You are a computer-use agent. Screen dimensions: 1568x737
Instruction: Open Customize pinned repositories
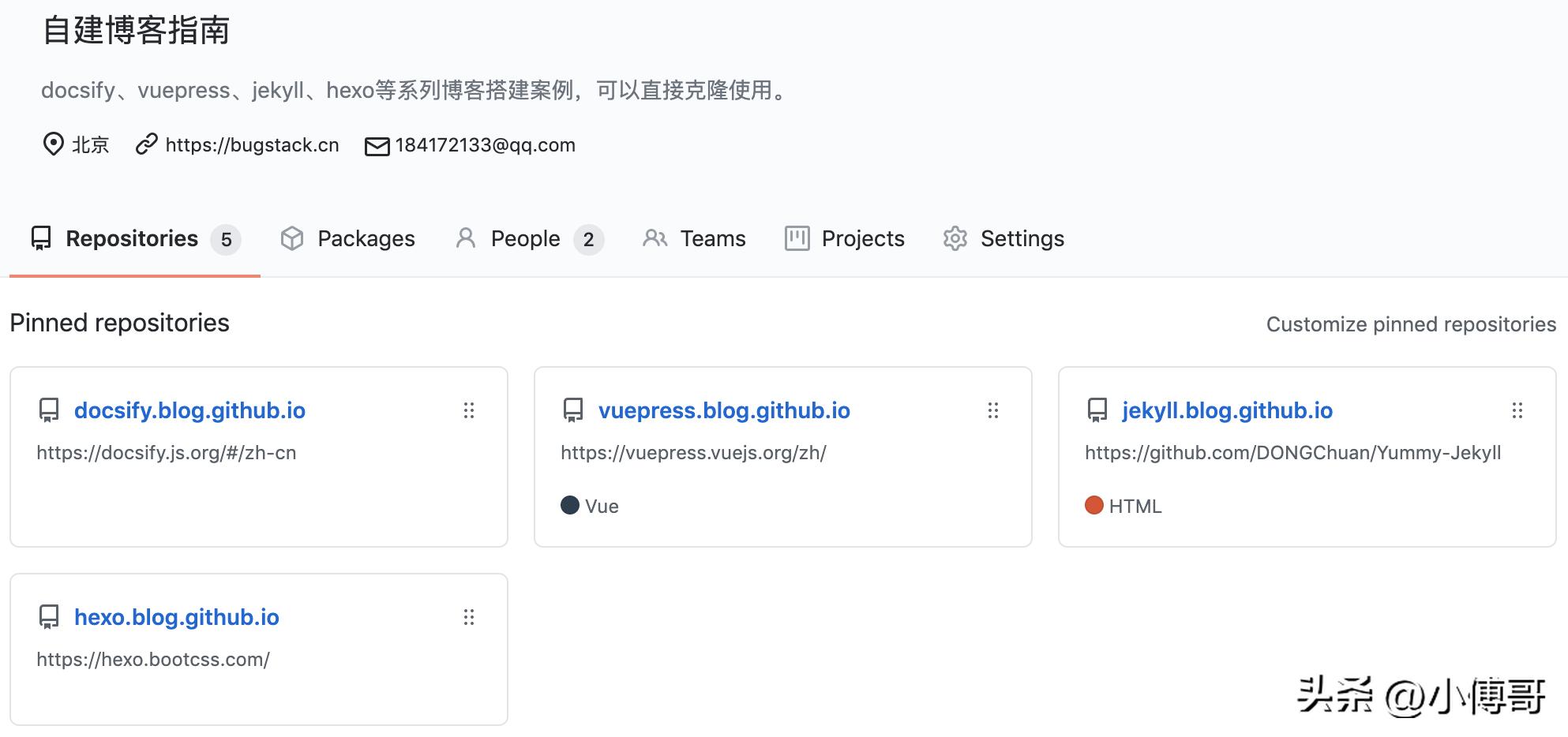pyautogui.click(x=1411, y=324)
